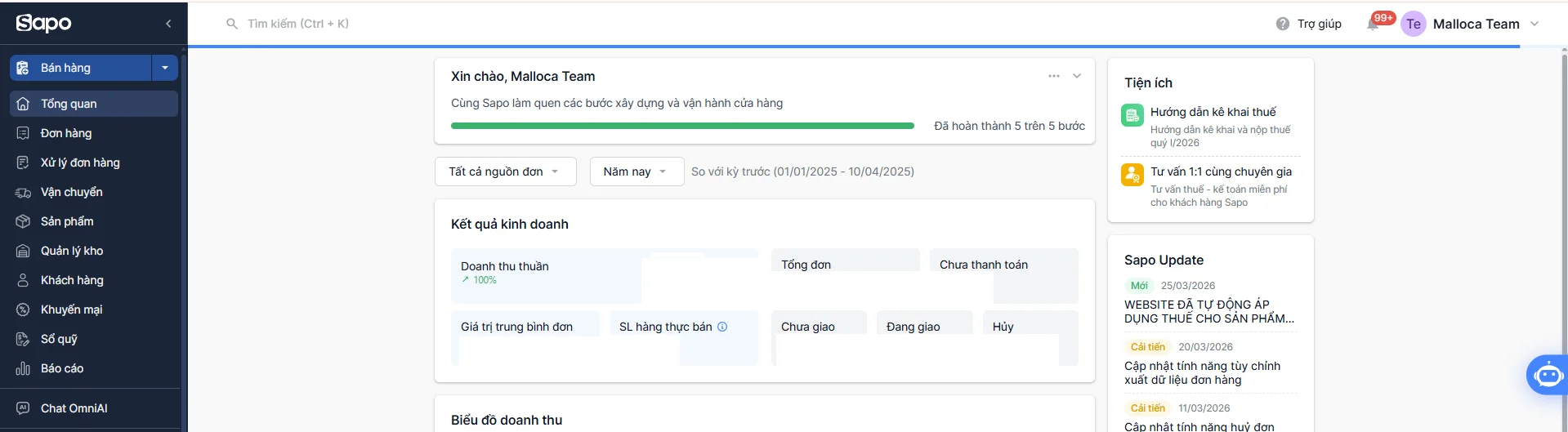The height and width of the screenshot is (432, 1568).
Task: Open Tư vấn 1:1 cùng chuyên gia
Action: pos(1222,171)
